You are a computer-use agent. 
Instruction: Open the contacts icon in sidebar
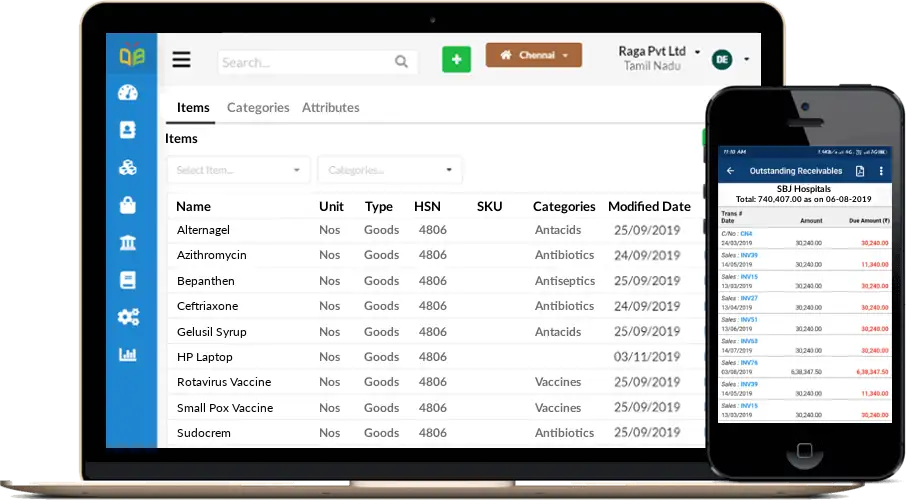point(128,129)
